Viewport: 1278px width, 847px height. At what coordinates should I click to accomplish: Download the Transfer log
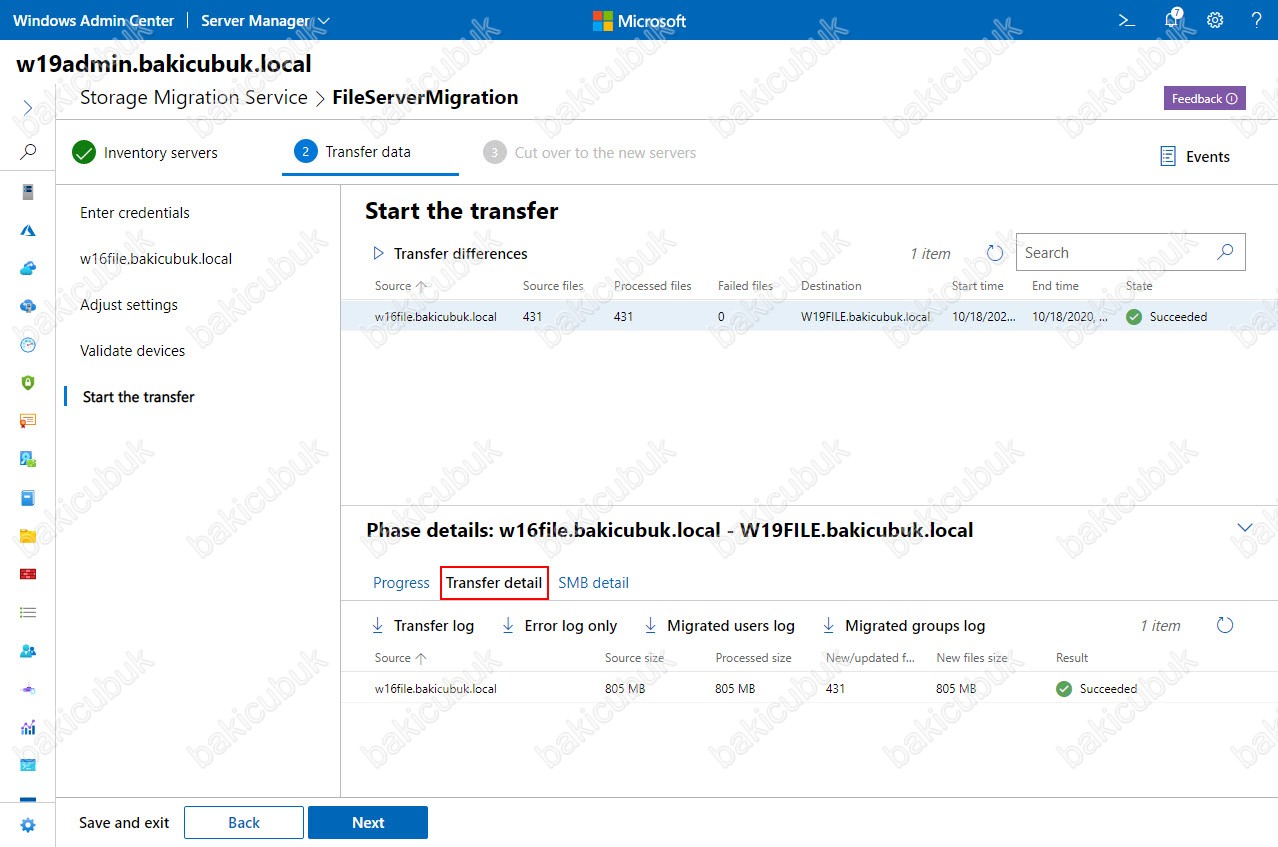422,626
